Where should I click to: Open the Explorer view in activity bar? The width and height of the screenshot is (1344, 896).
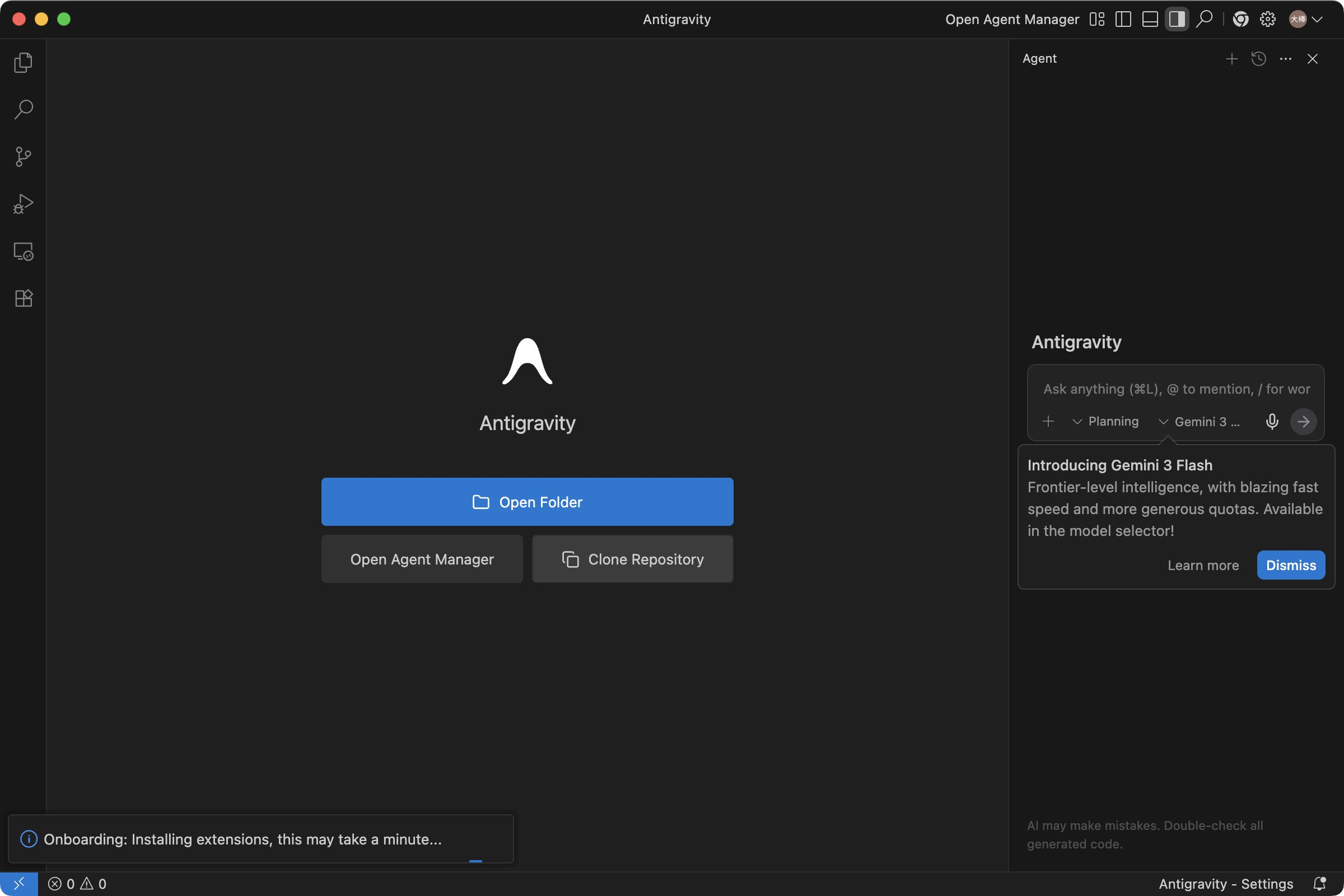click(x=23, y=62)
